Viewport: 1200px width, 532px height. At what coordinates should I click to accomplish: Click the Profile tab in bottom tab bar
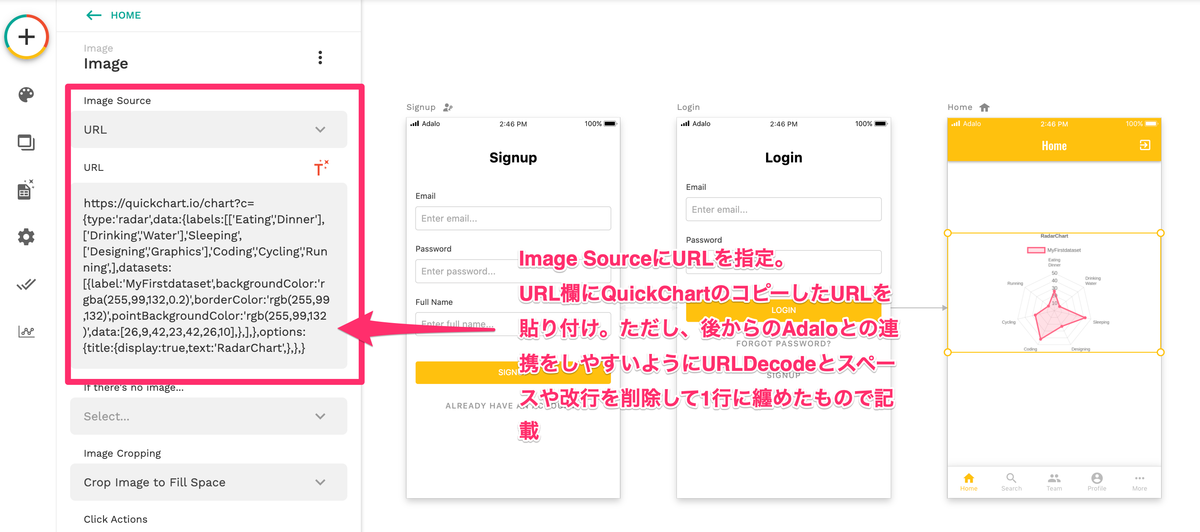1097,482
